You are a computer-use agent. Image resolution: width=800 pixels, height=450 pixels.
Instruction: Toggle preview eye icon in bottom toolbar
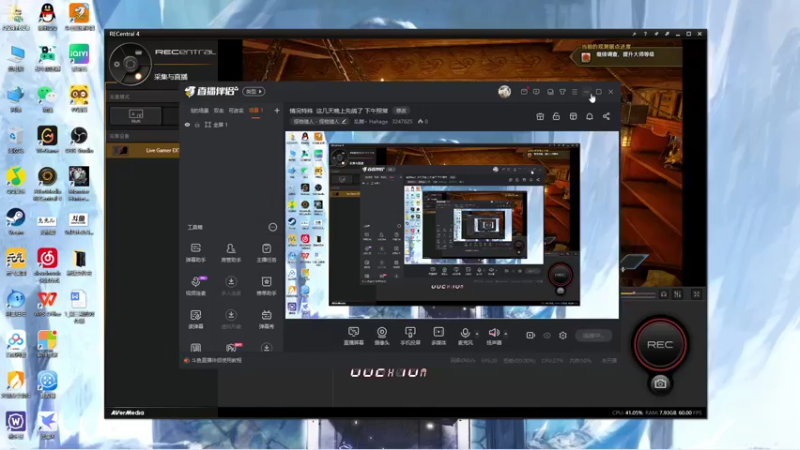546,335
